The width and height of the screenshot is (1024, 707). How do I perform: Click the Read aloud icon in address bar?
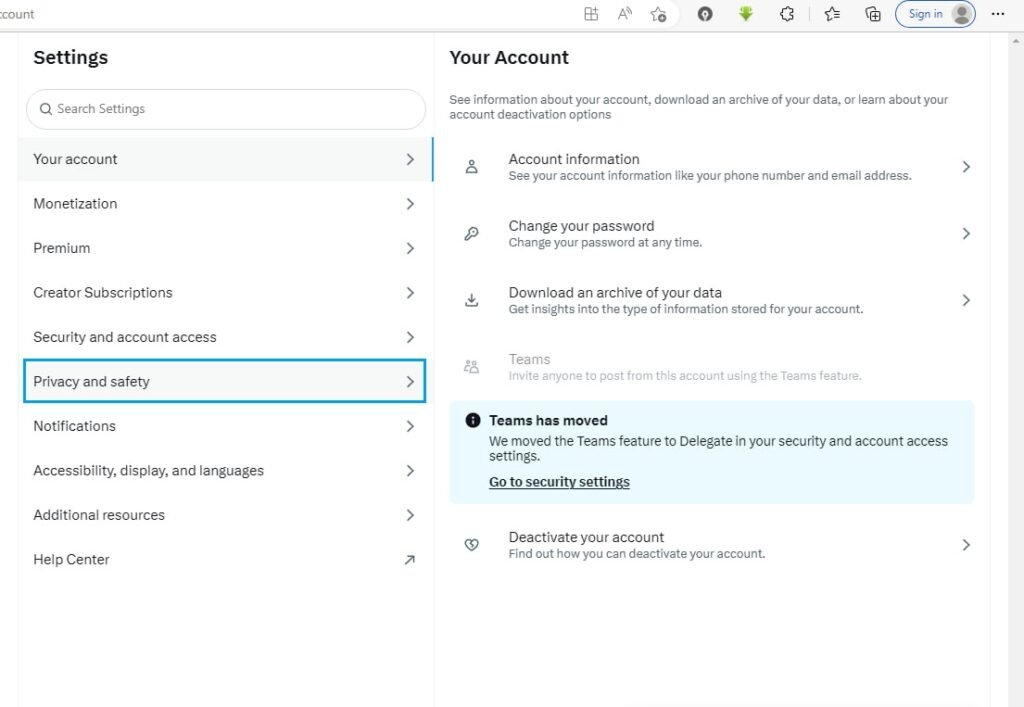coord(625,14)
